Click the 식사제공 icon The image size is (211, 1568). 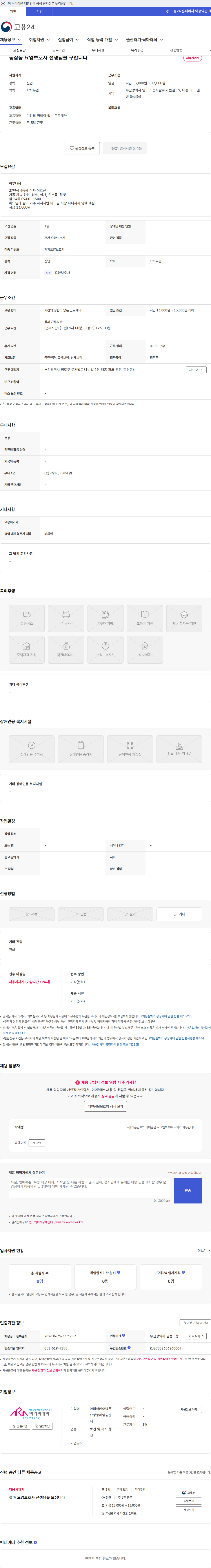(x=145, y=650)
